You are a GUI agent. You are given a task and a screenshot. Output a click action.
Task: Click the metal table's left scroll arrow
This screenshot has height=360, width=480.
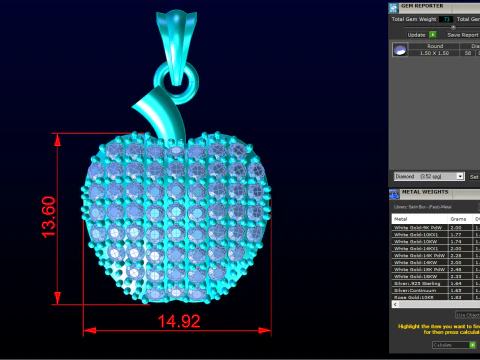(x=395, y=304)
